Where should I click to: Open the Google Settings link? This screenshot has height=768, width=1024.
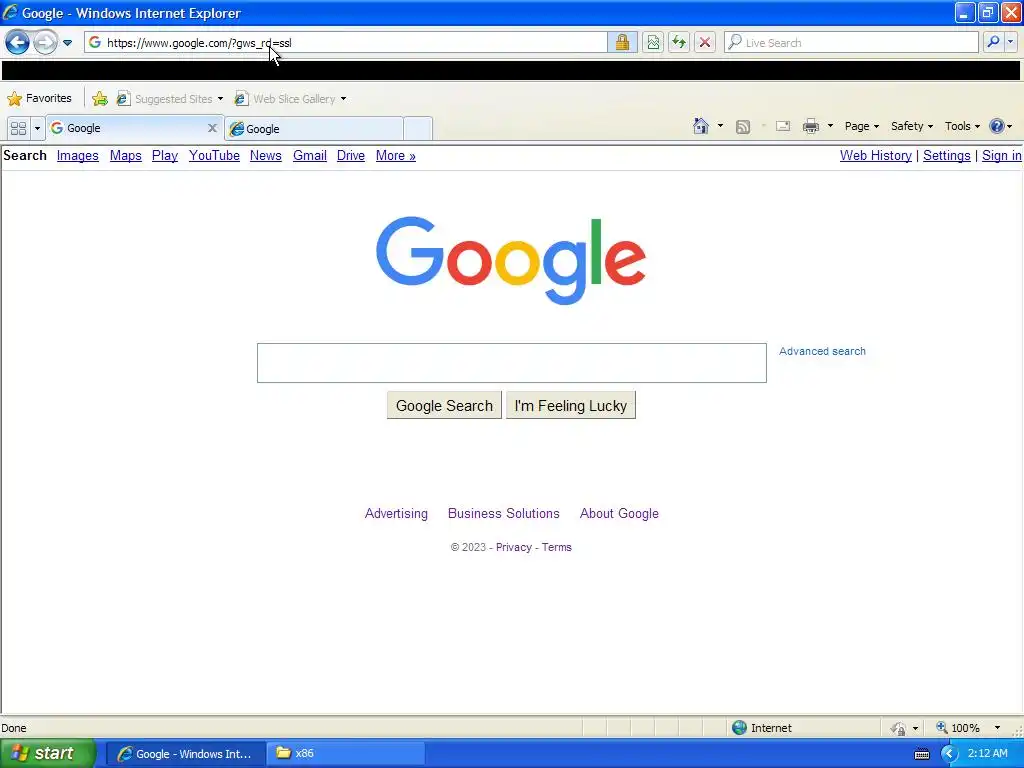point(946,155)
